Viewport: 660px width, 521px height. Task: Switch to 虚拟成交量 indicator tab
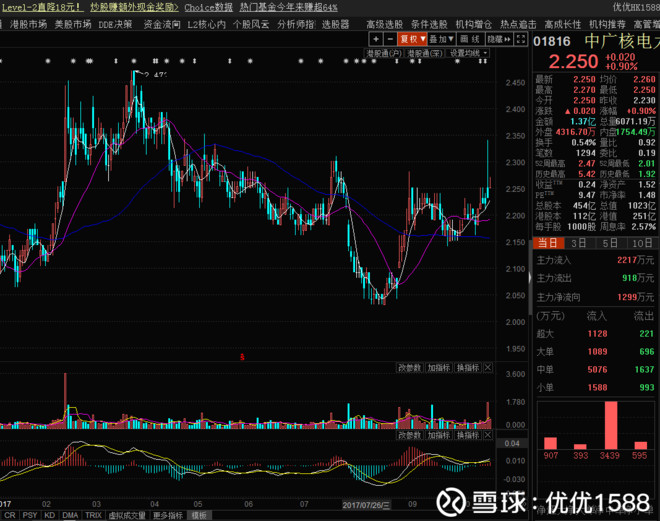pos(127,516)
